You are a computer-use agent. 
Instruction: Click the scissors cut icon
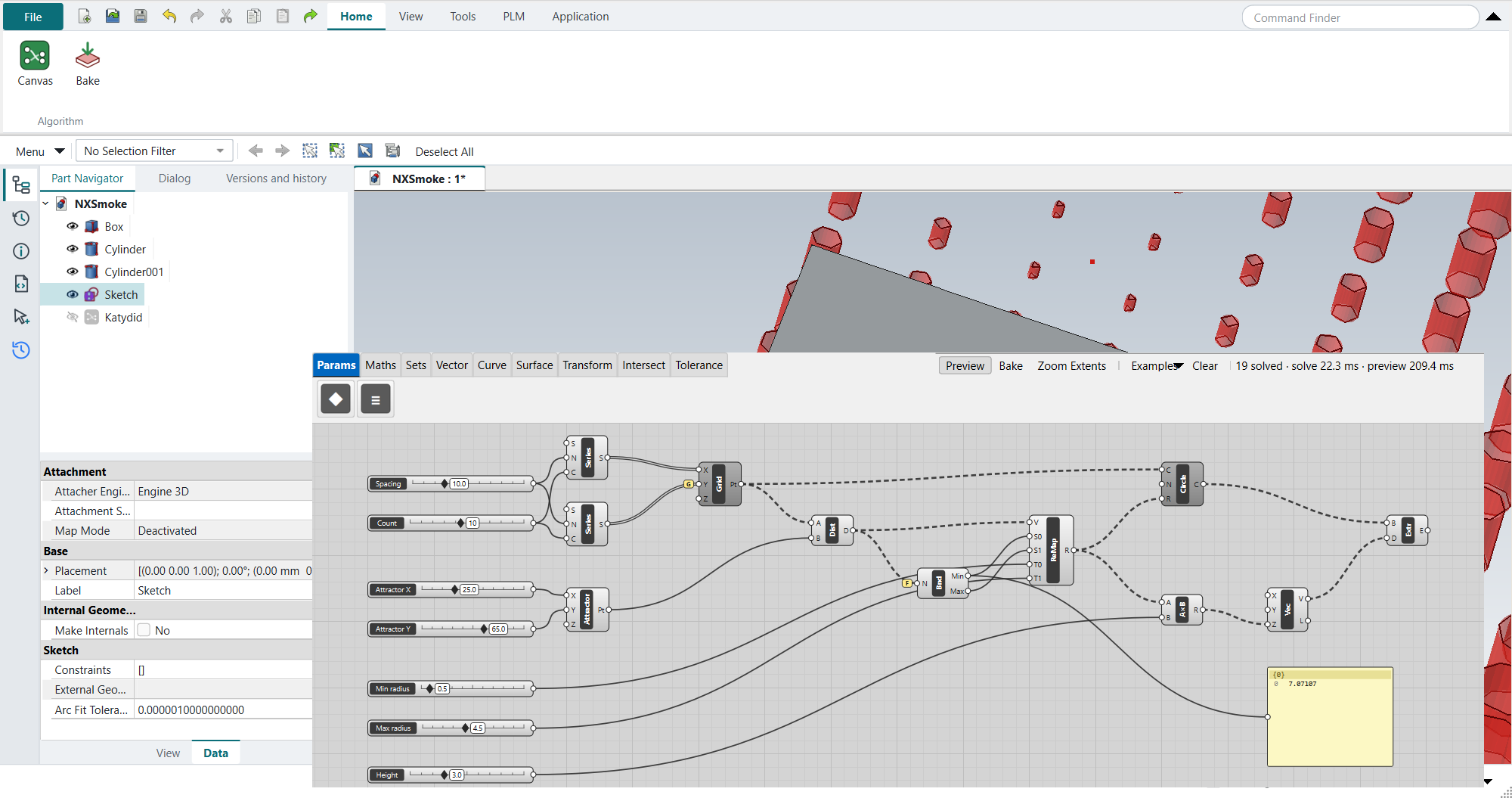[x=225, y=16]
